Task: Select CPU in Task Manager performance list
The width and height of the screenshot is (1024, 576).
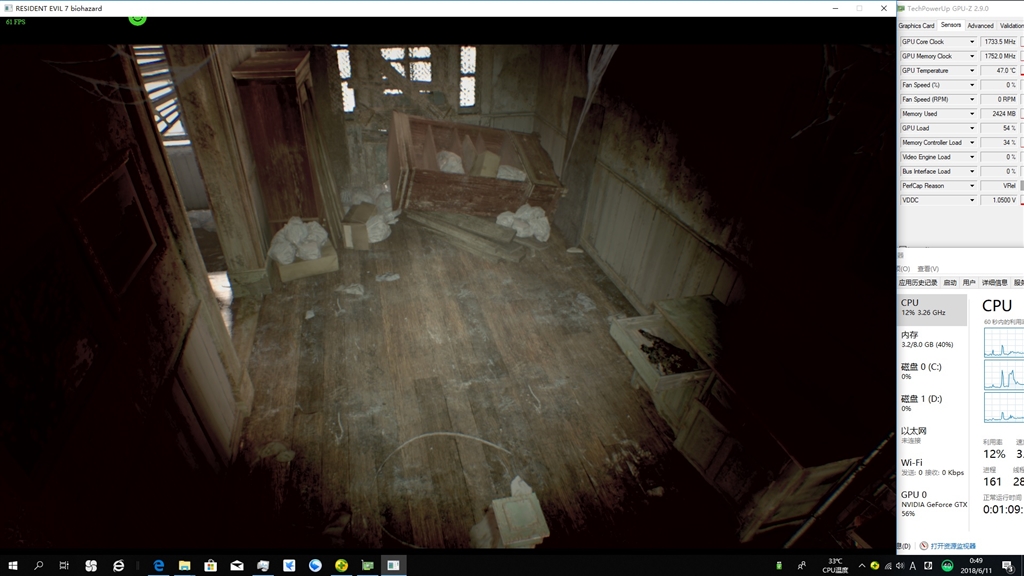Action: click(x=932, y=308)
